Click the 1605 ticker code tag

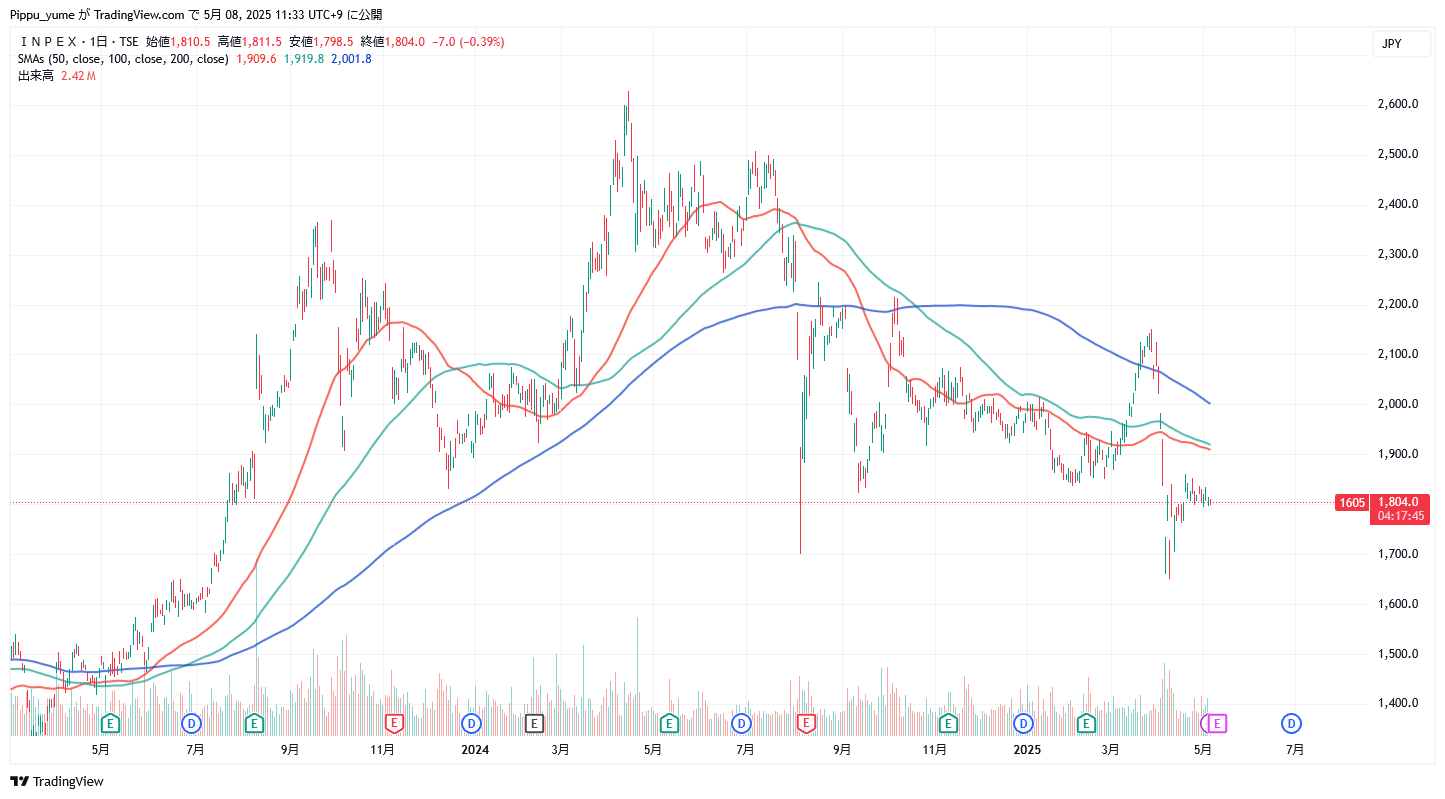pyautogui.click(x=1353, y=502)
